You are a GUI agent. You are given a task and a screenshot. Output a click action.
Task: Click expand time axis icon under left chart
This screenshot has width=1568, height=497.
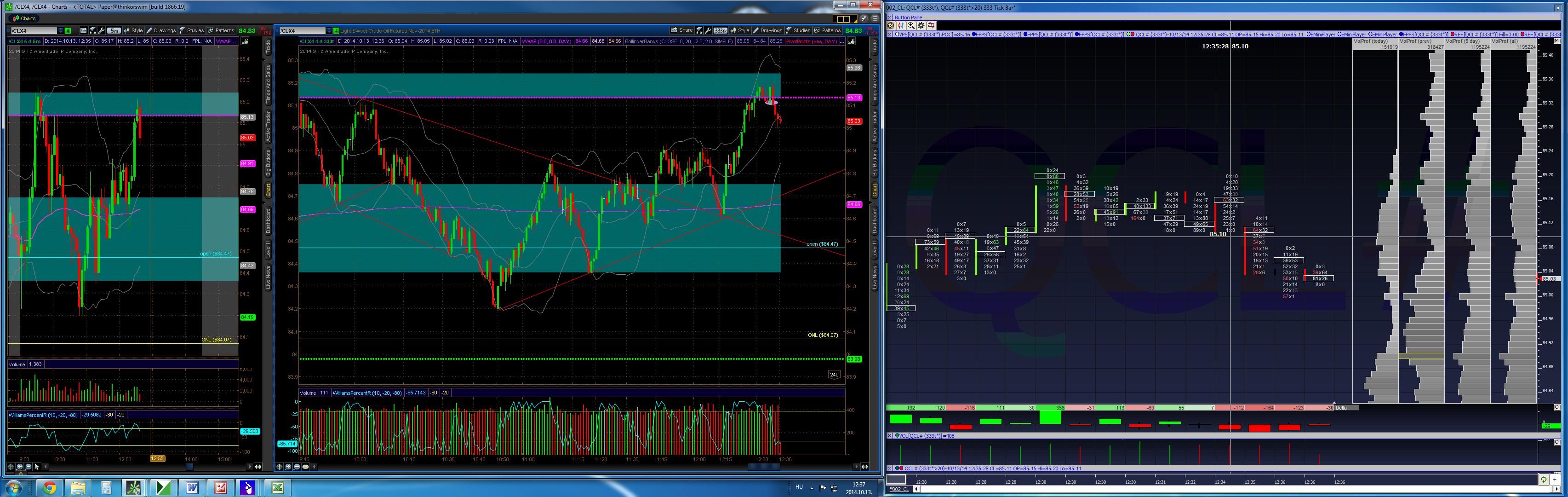(x=258, y=467)
